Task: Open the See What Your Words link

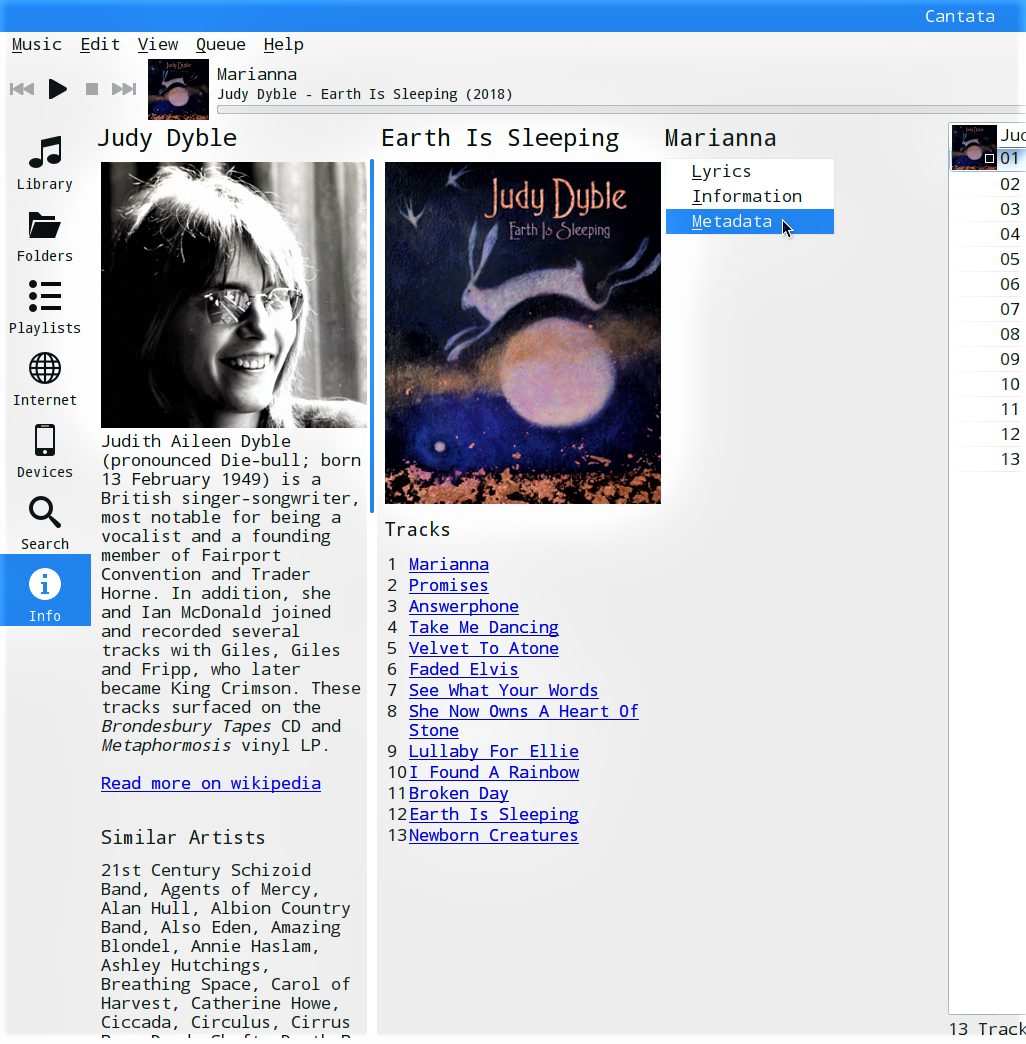Action: click(x=503, y=690)
